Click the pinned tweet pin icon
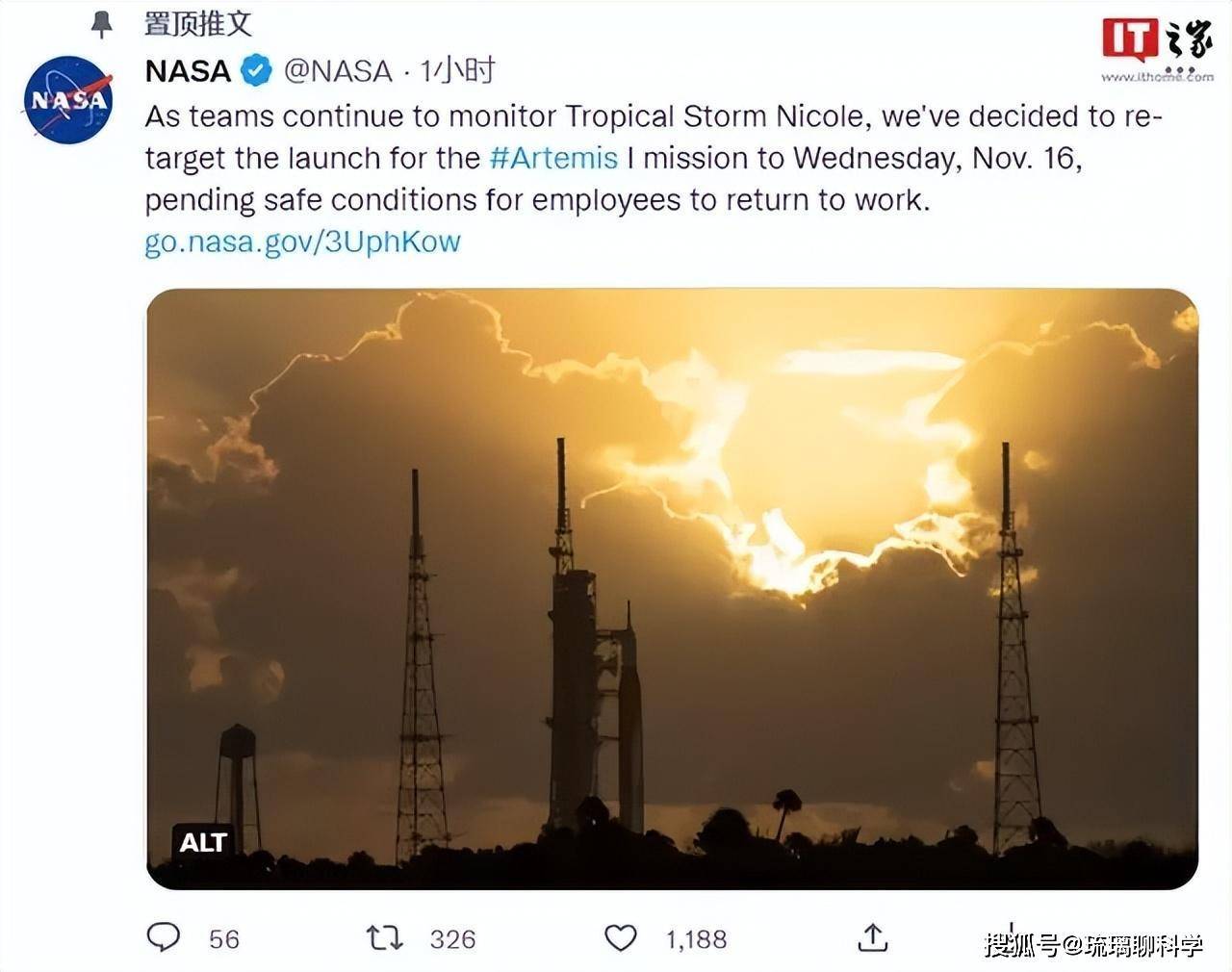 tap(101, 24)
